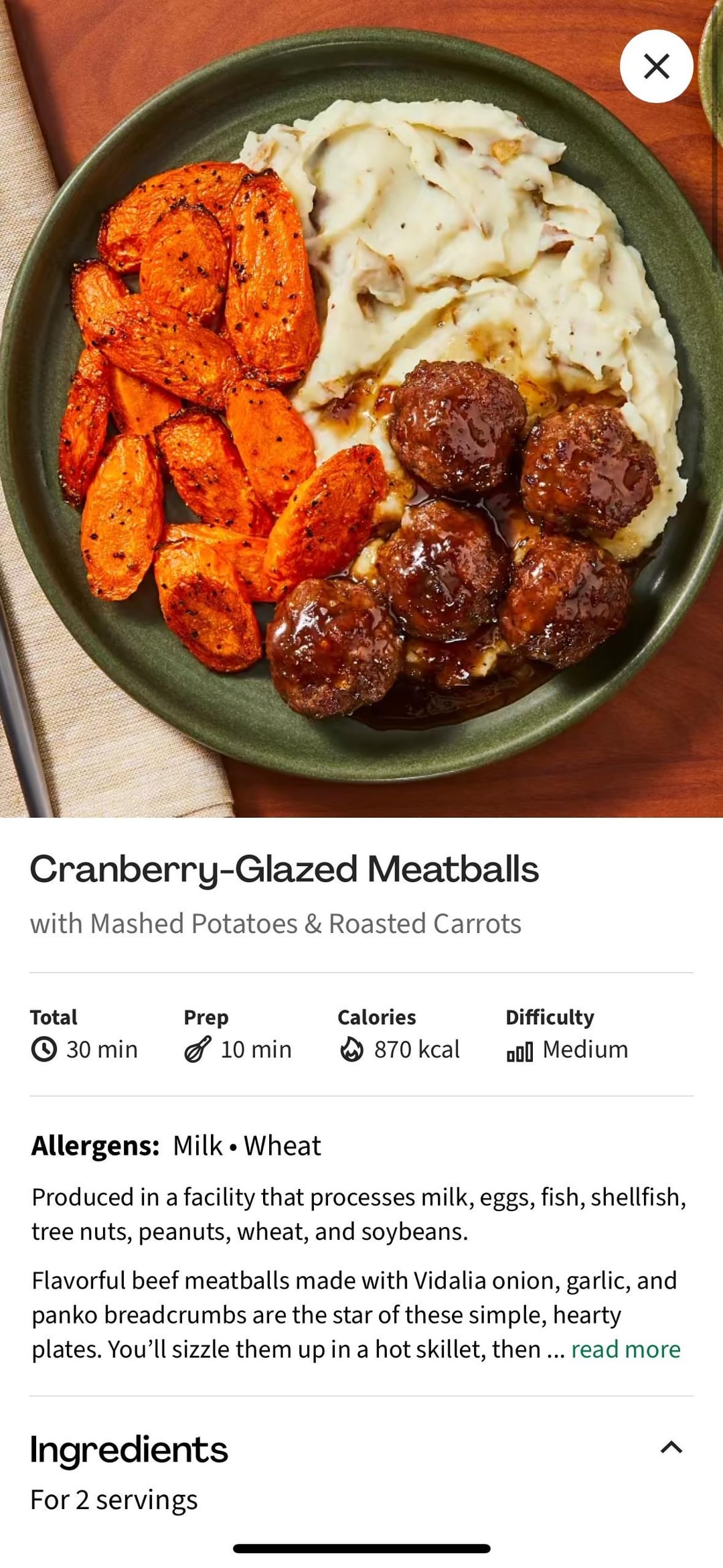
Task: Tap the clock icon beside 30 min
Action: [44, 1049]
